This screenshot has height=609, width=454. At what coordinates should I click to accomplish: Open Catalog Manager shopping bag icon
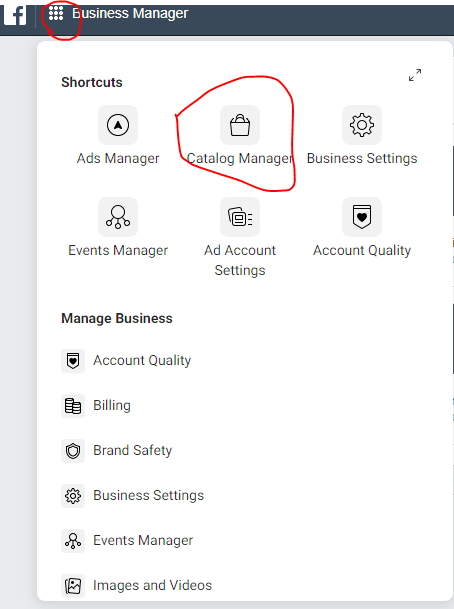point(240,125)
